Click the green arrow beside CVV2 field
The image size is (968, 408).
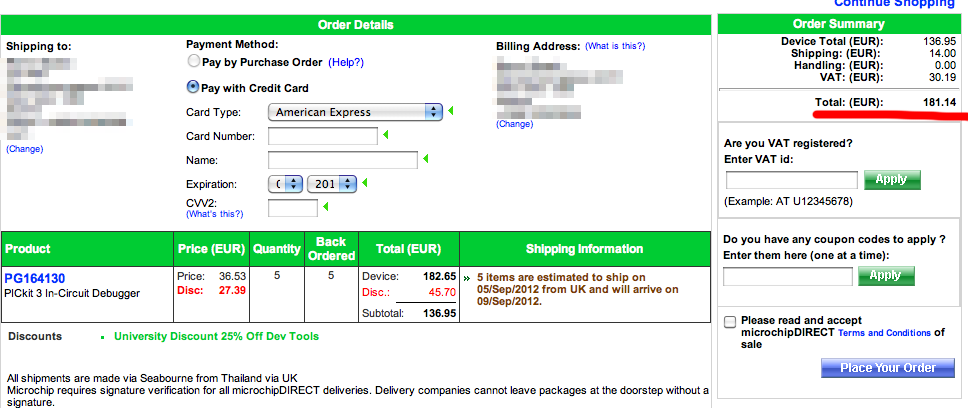[326, 207]
